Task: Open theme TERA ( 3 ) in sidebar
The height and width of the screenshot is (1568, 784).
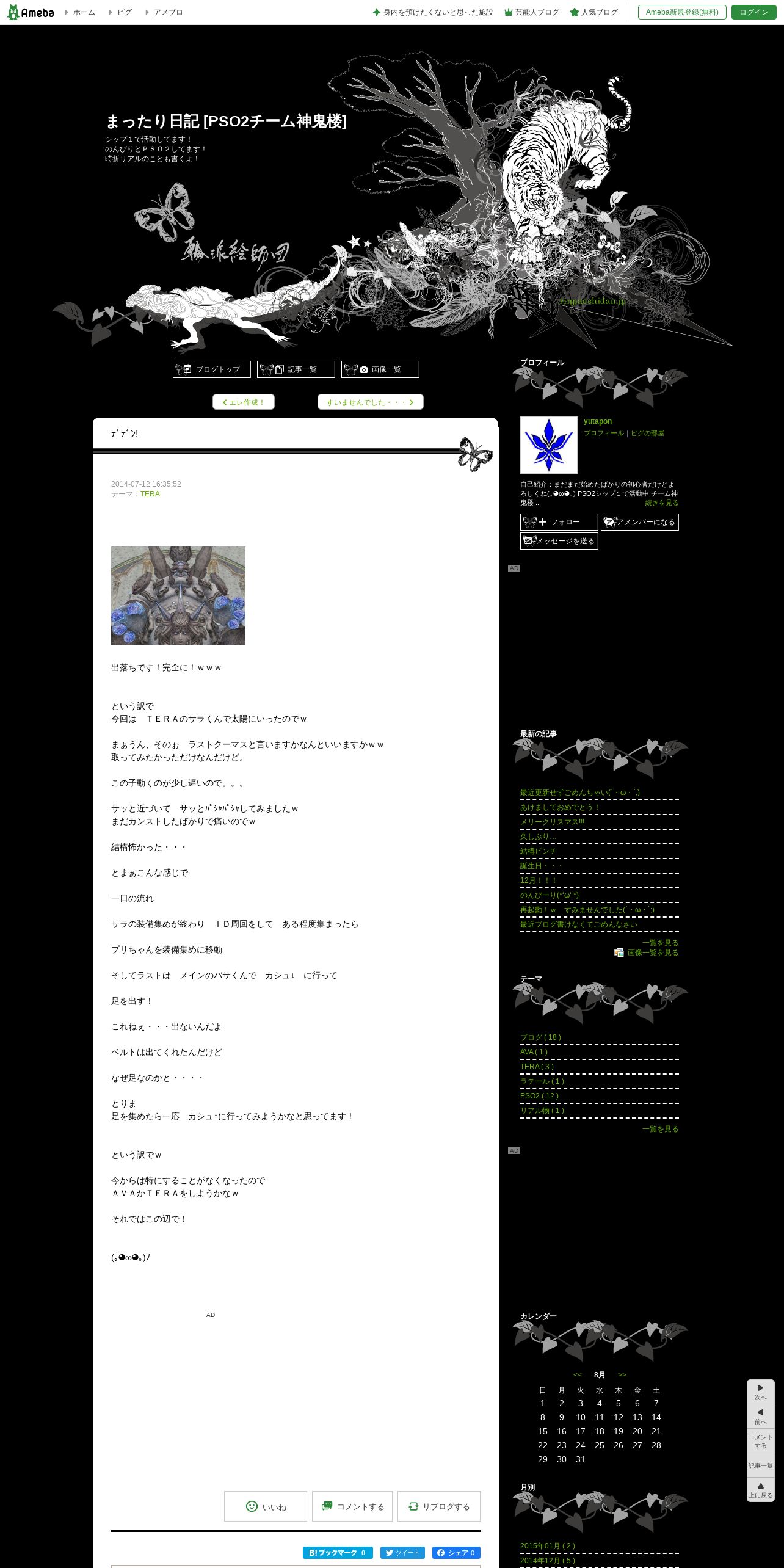Action: click(x=537, y=1067)
